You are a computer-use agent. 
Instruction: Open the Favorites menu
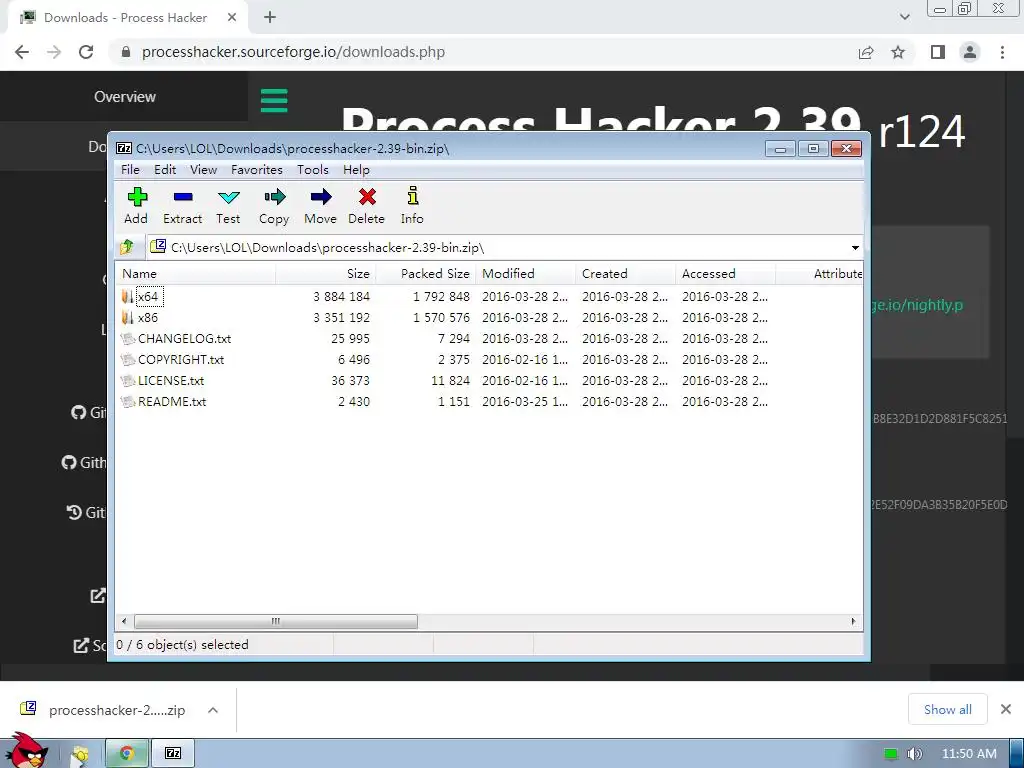[x=257, y=170]
